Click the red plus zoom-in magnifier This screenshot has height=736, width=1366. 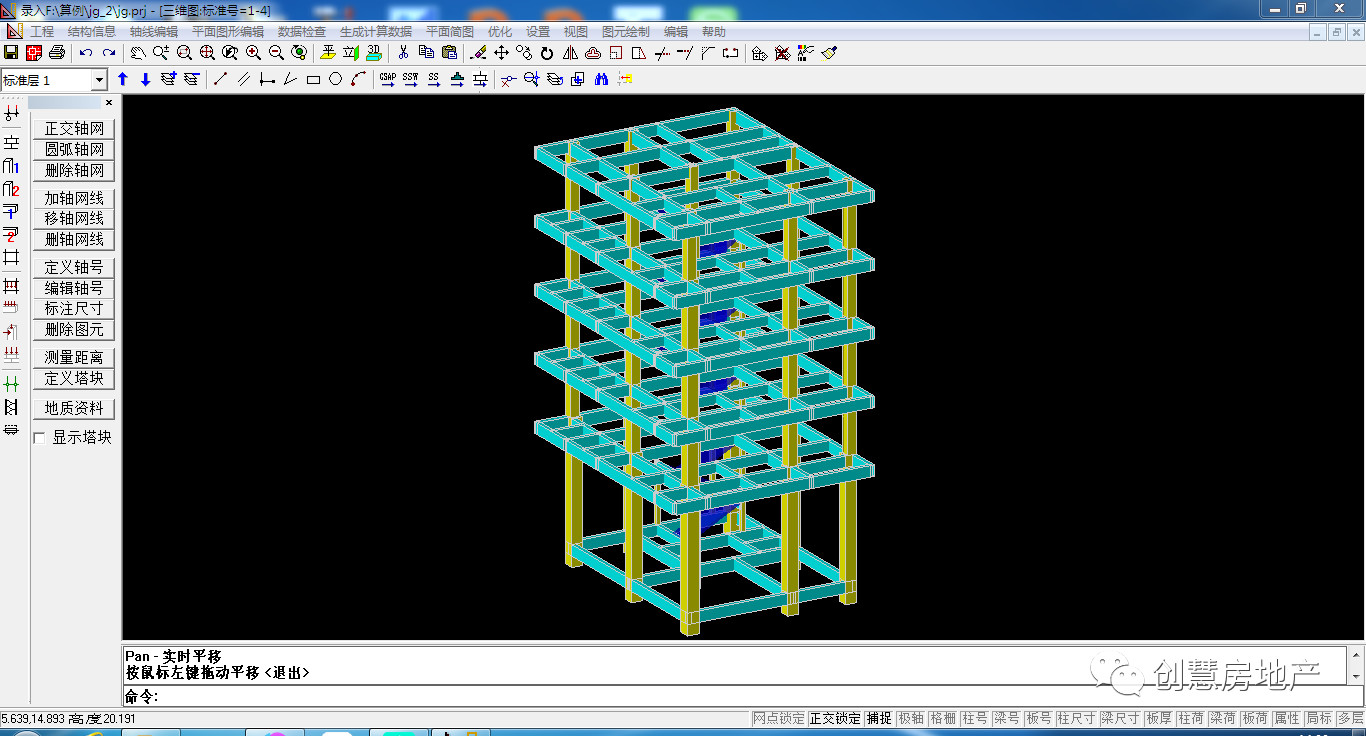tap(253, 52)
